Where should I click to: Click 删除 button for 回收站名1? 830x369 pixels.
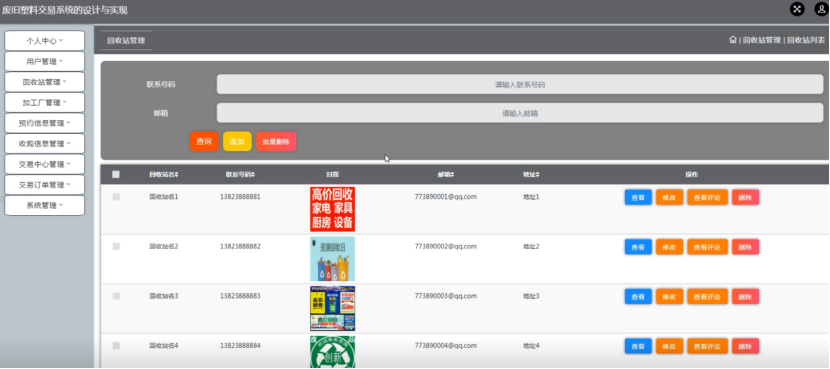[745, 197]
